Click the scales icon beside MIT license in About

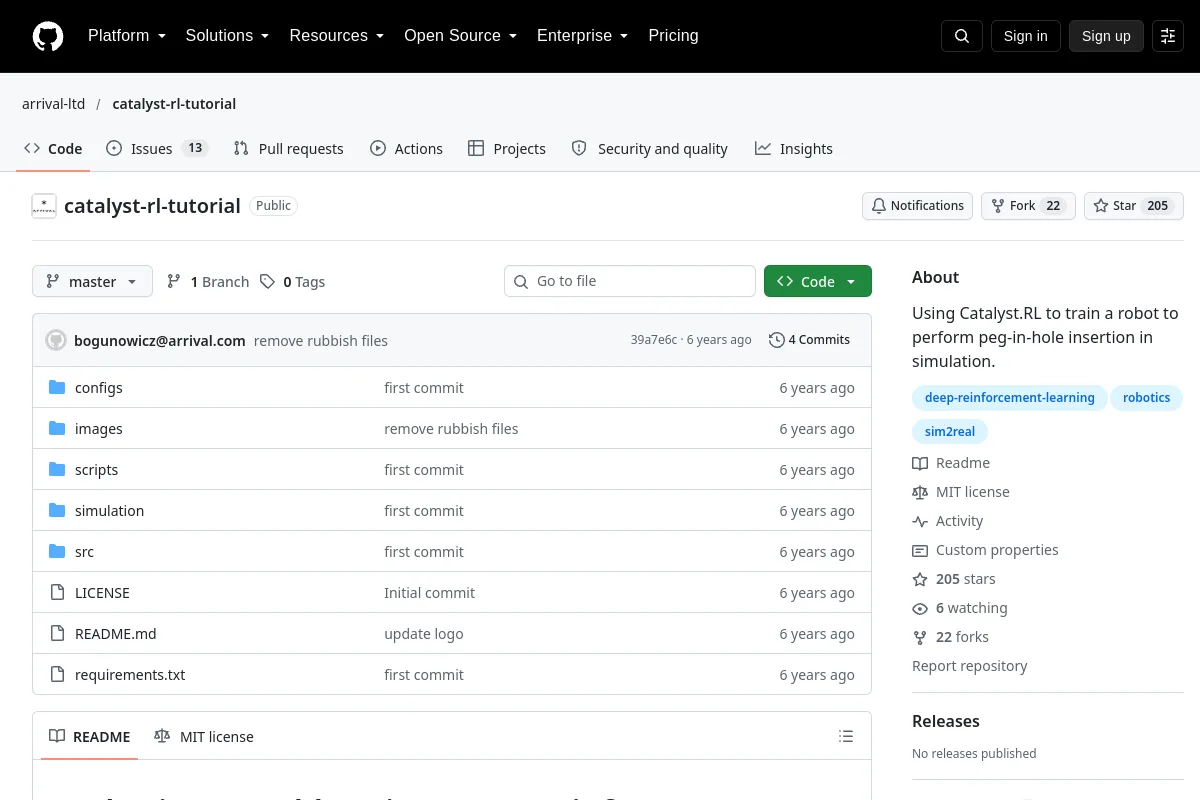[x=920, y=492]
